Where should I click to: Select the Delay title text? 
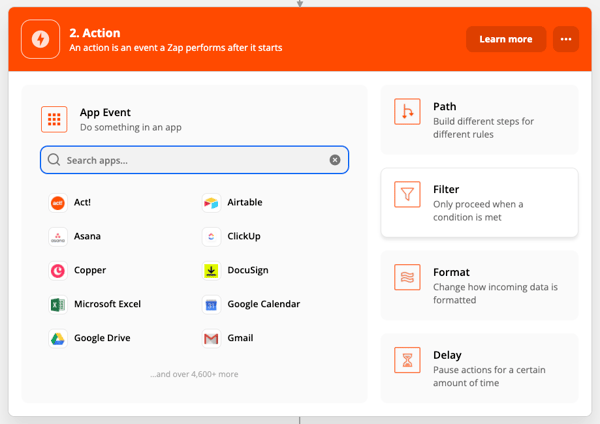click(447, 356)
